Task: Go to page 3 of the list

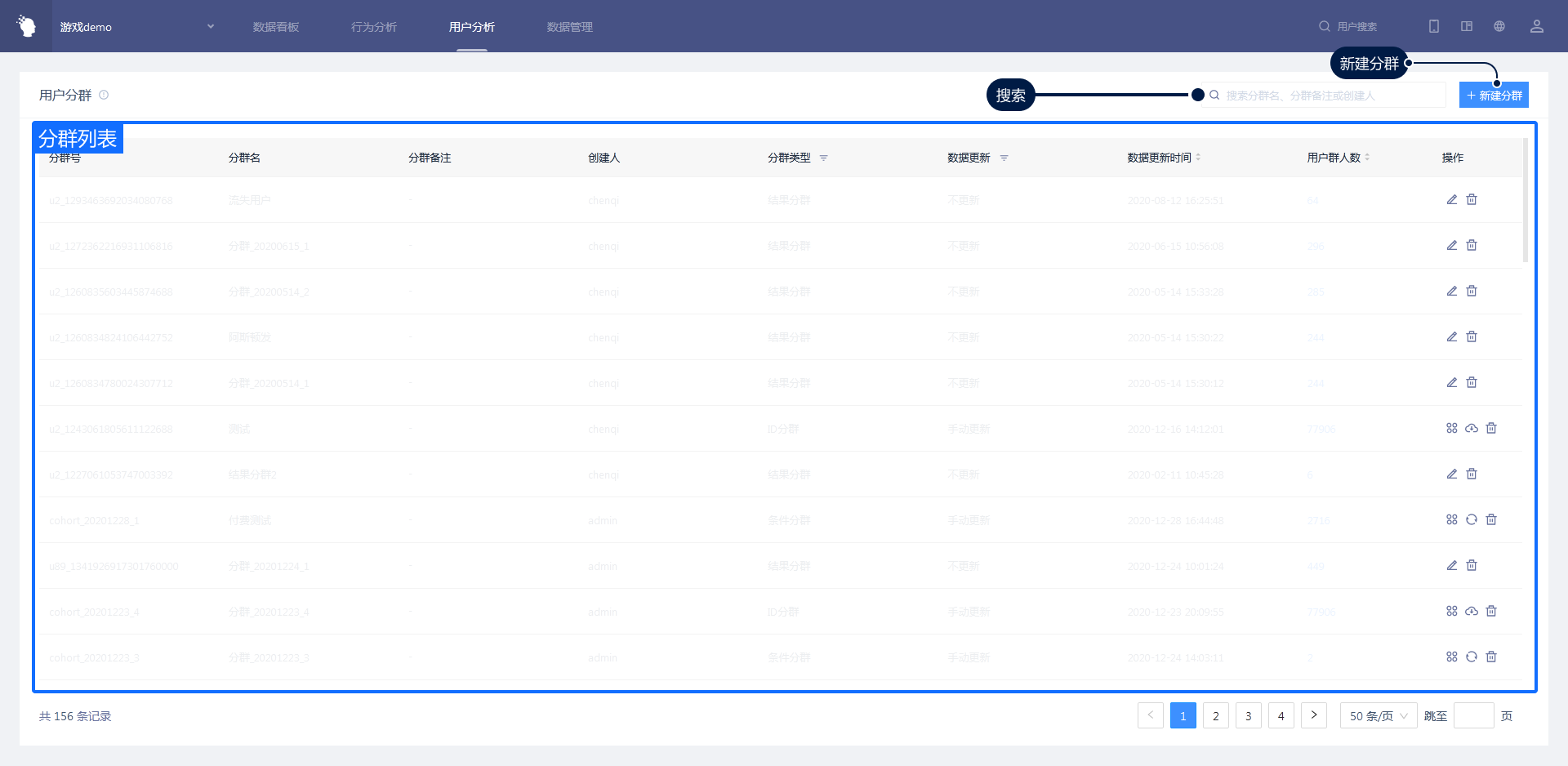Action: (x=1248, y=716)
